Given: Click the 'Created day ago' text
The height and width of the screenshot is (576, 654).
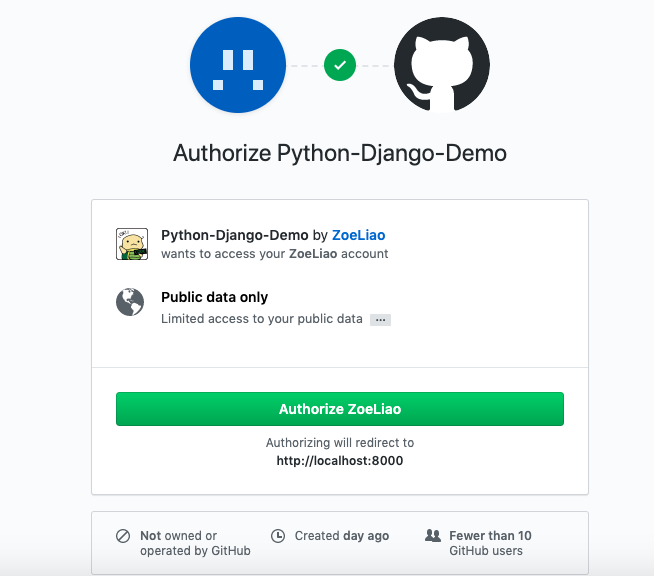Looking at the screenshot, I should click(342, 536).
